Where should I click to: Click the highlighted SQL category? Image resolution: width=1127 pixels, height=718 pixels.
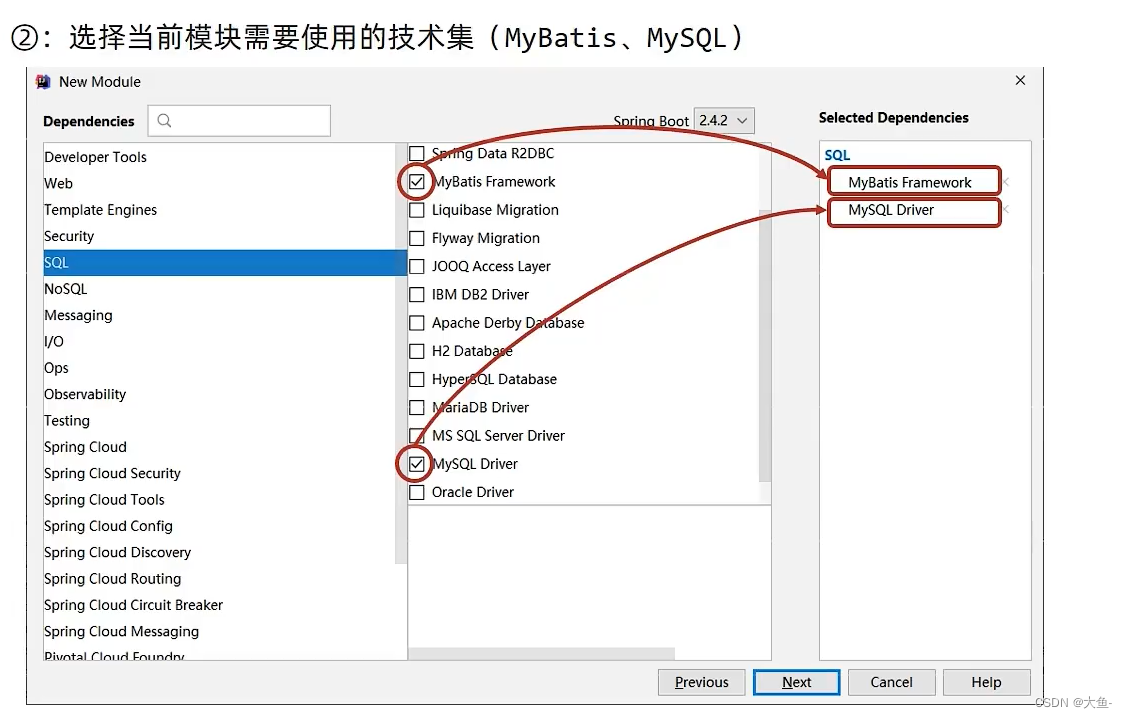[224, 262]
